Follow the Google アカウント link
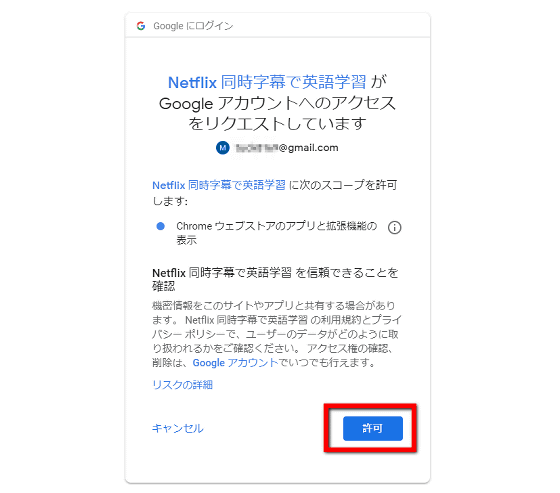Screen dimensions: 560x493 click(235, 363)
